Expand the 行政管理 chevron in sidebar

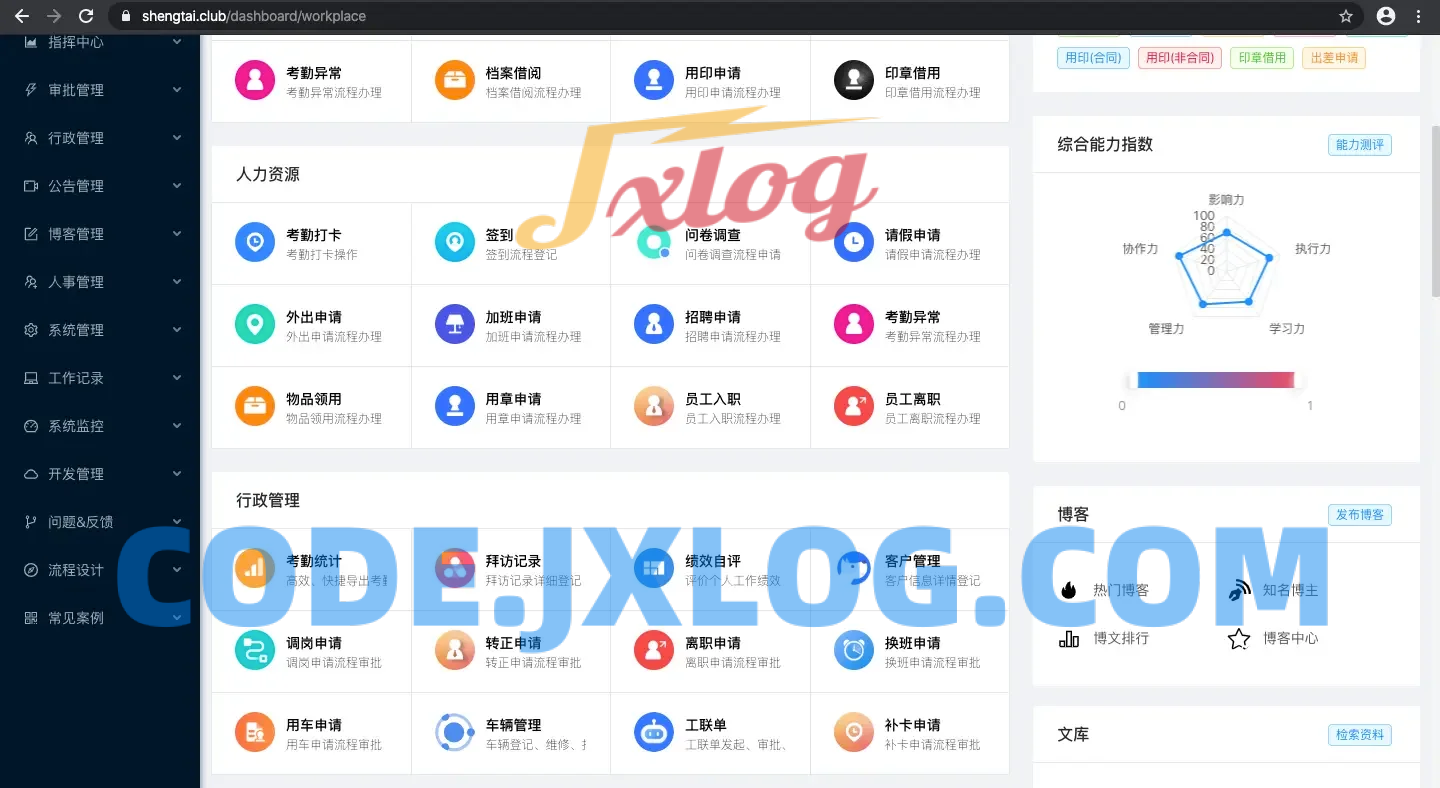(177, 138)
